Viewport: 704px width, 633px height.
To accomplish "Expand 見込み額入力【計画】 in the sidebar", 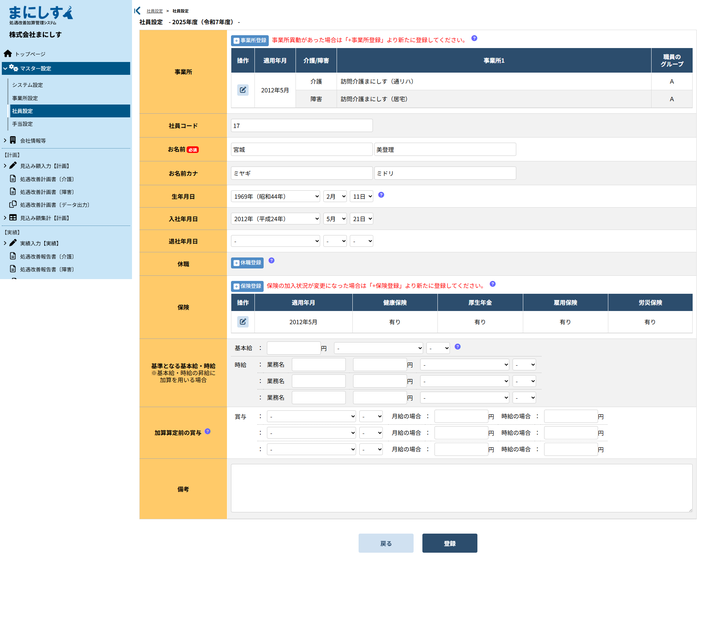I will pos(5,166).
